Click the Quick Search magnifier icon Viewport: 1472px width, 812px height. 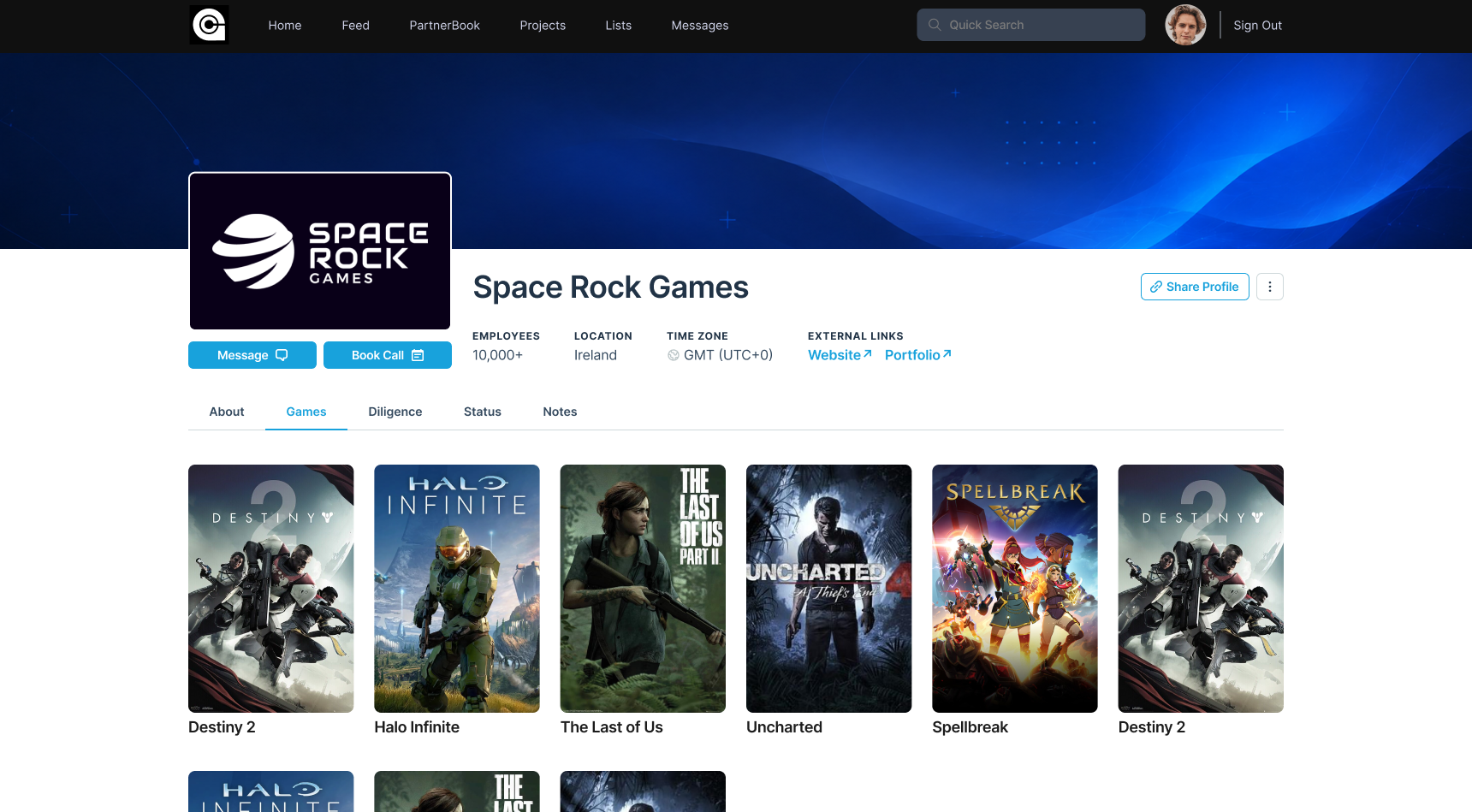pos(935,25)
